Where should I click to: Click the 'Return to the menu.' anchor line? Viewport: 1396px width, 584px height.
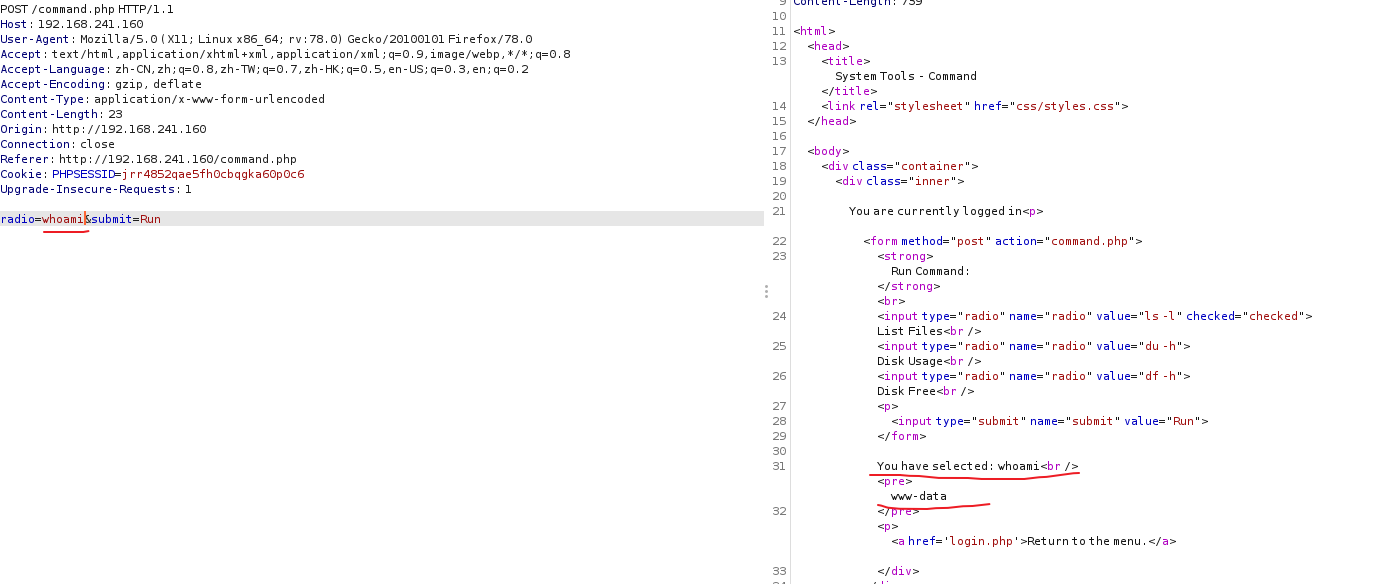1034,541
